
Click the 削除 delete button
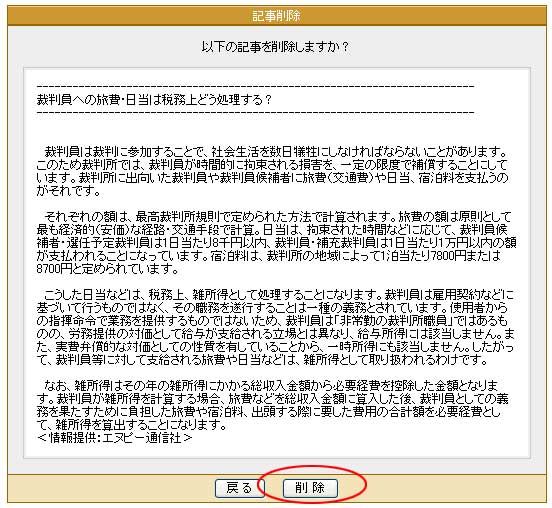[310, 488]
